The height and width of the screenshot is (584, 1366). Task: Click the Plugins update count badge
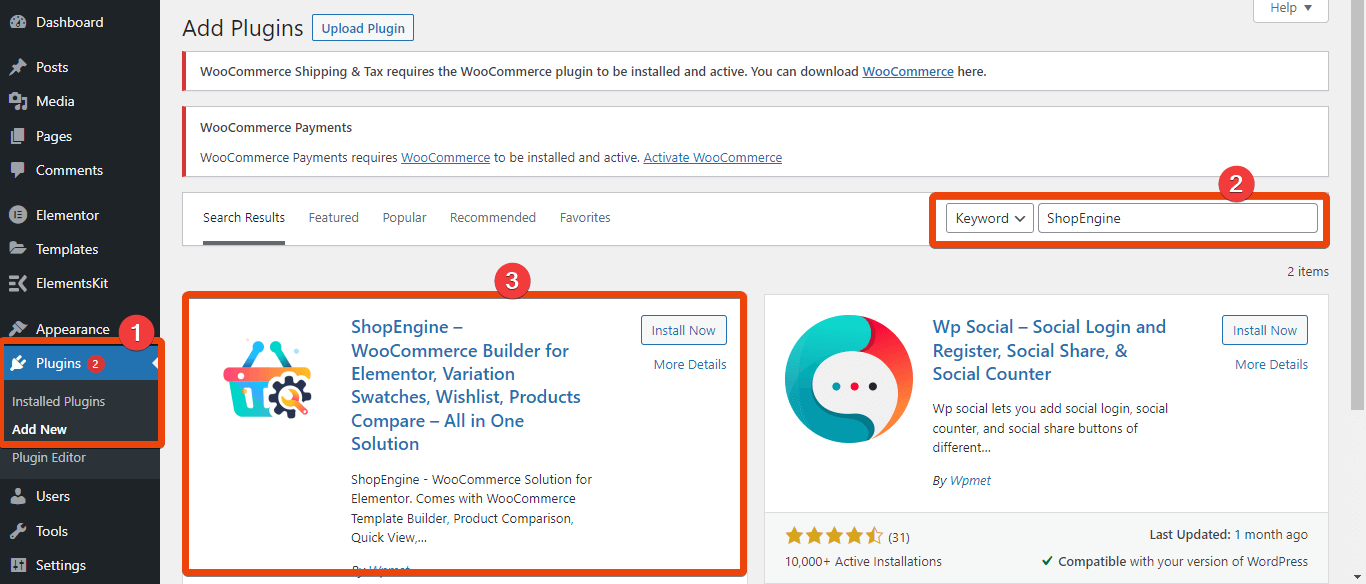point(95,363)
